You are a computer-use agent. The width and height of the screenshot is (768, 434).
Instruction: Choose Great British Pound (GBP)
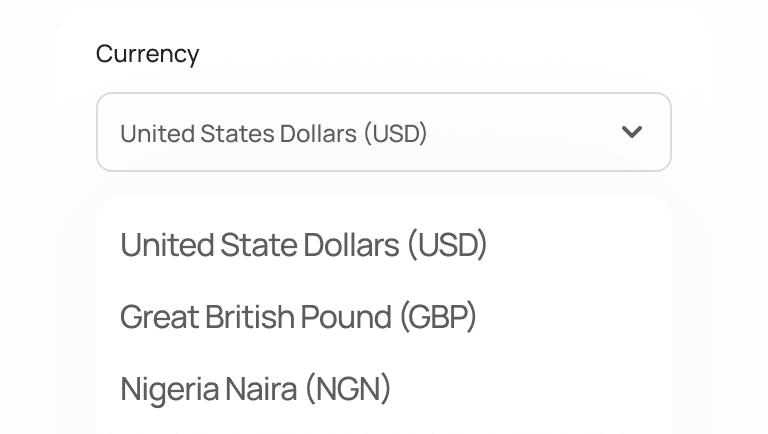[298, 317]
